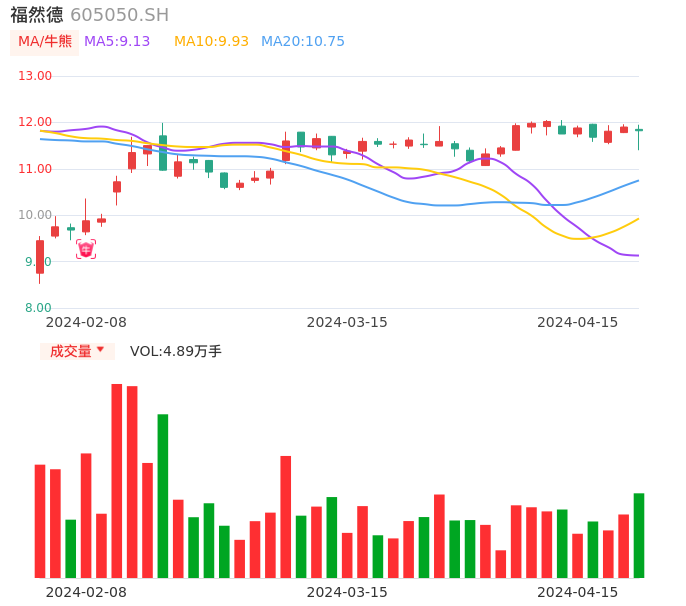Click the stock code 605050.SH
The image size is (686, 606).
pos(119,15)
